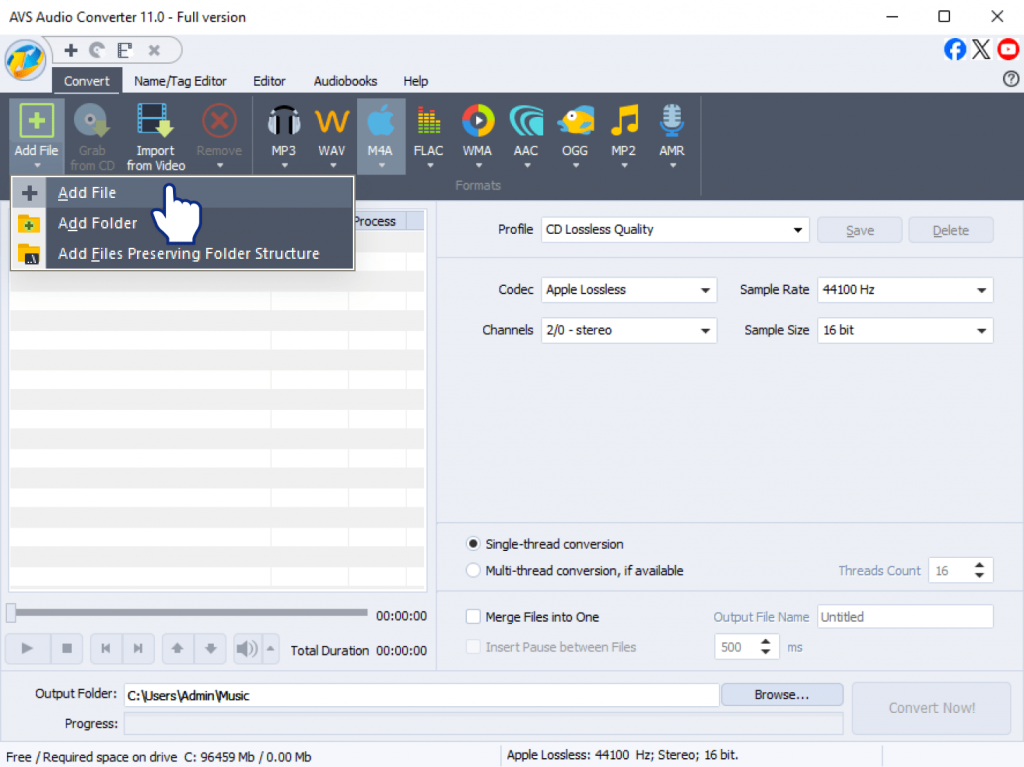Open the Sample Rate dropdown
The width and height of the screenshot is (1024, 767).
pyautogui.click(x=904, y=290)
